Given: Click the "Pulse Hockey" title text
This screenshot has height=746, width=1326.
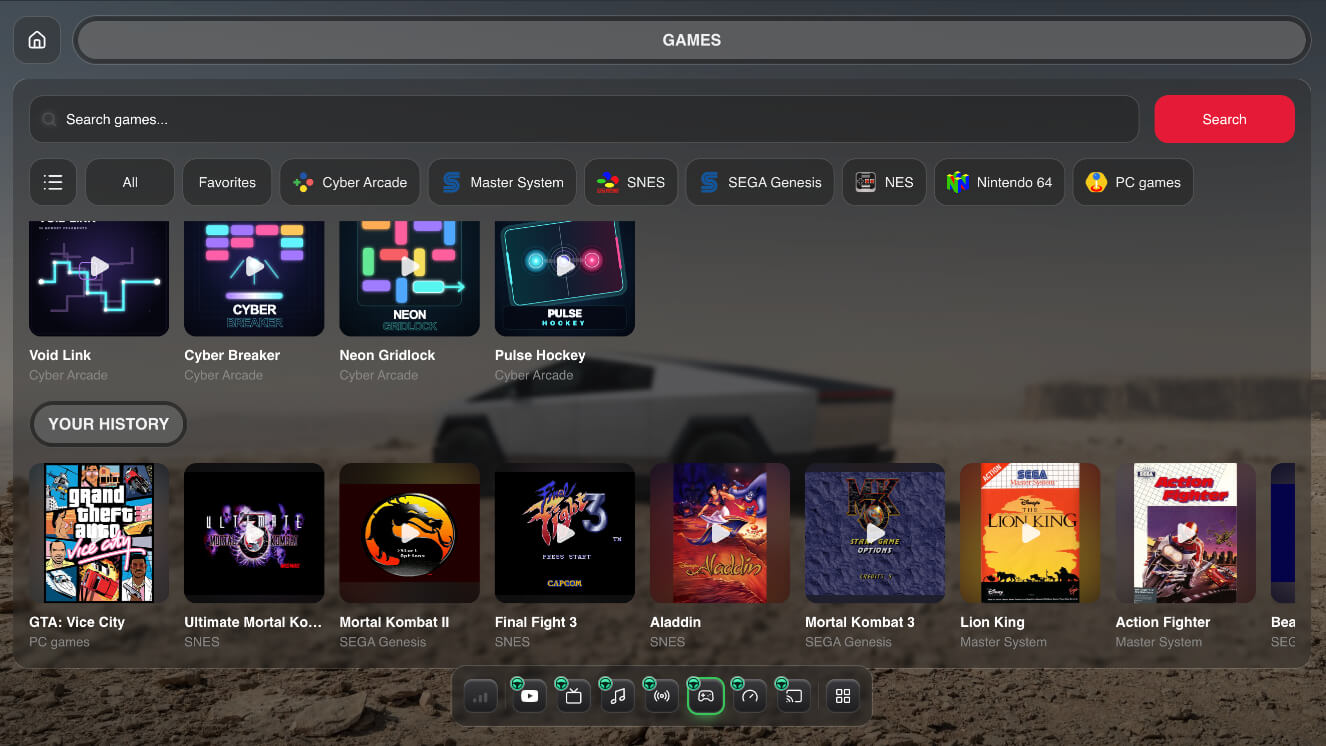Looking at the screenshot, I should coord(540,355).
